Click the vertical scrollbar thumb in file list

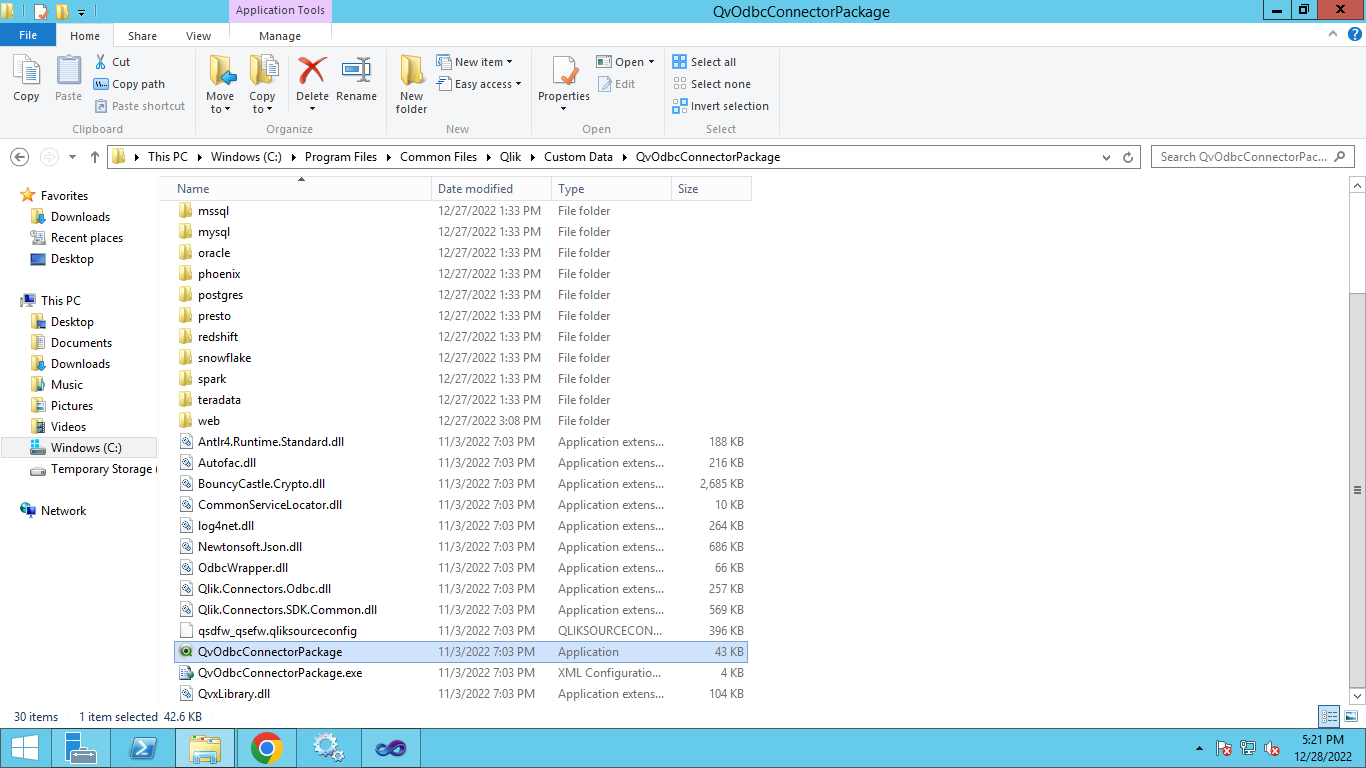pos(1357,490)
